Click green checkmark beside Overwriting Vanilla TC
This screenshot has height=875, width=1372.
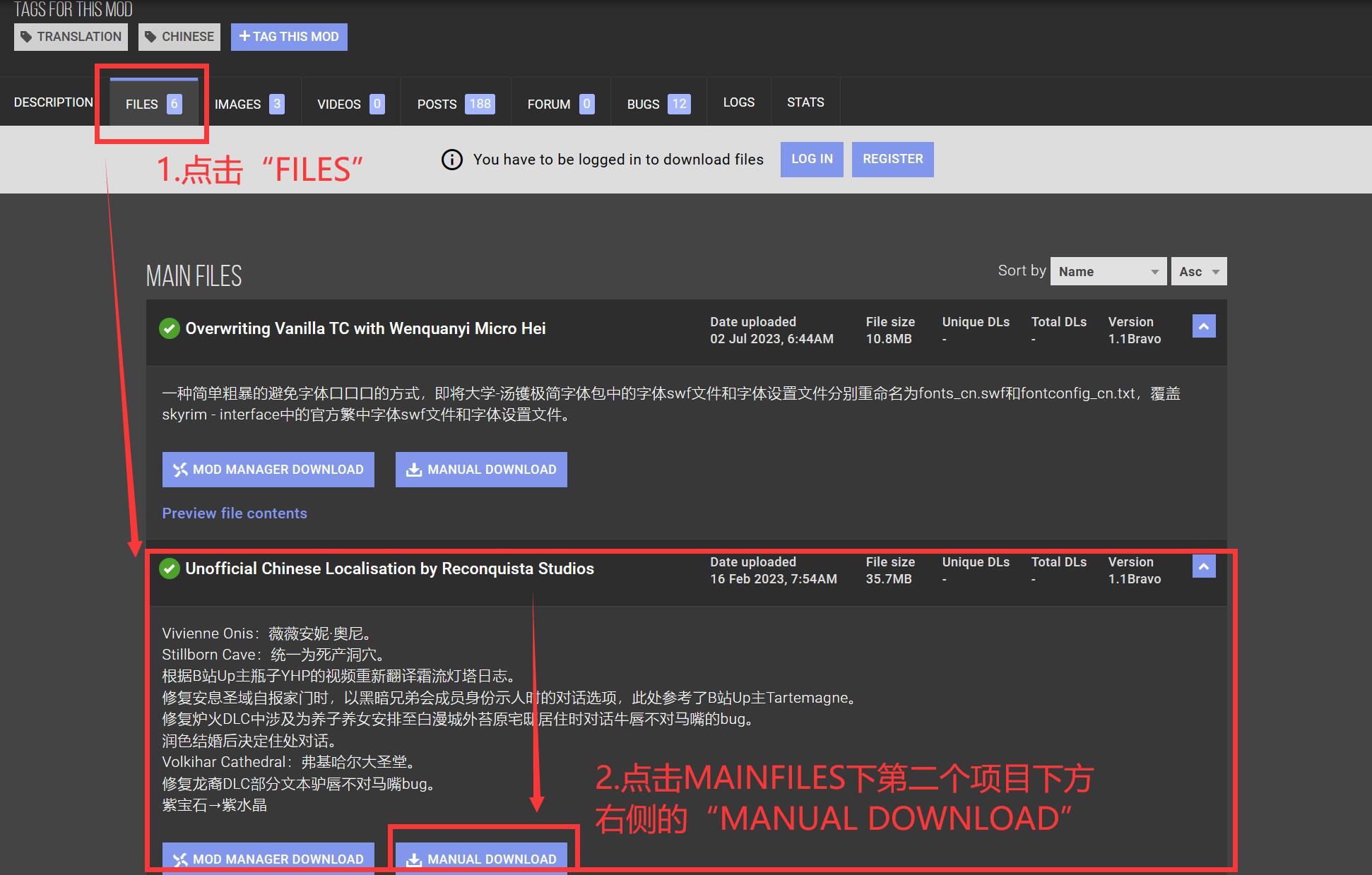click(170, 328)
